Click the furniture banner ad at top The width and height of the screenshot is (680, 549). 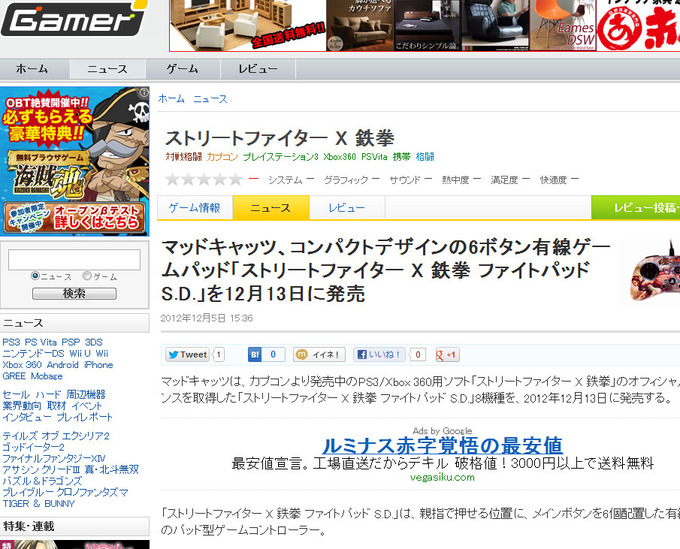[x=425, y=26]
